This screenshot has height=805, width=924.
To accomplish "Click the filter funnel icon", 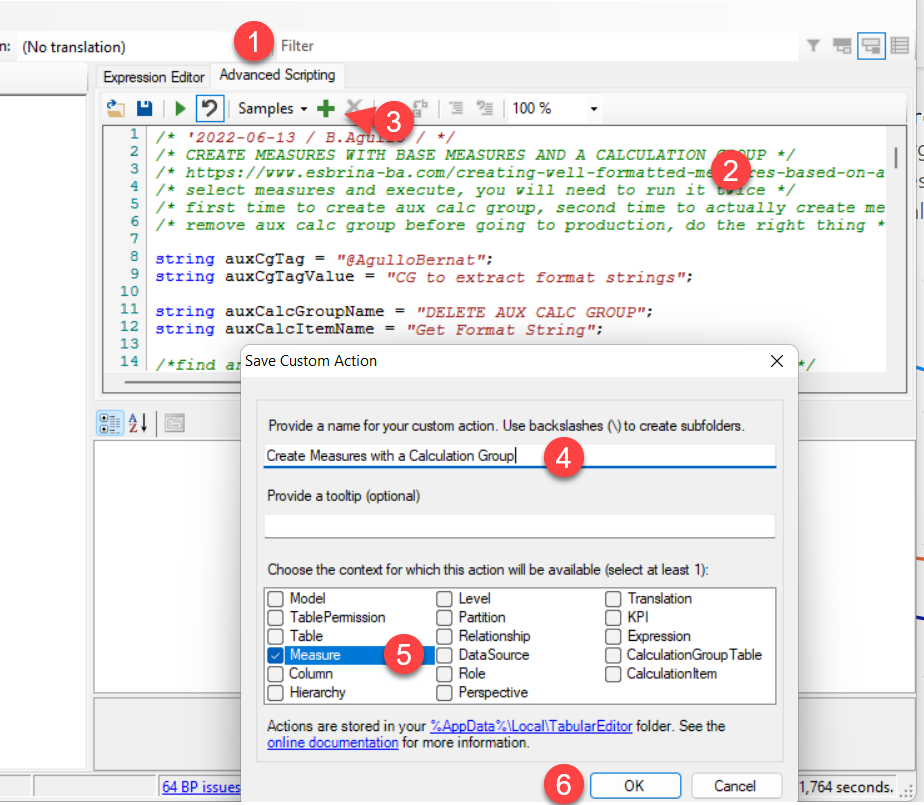I will pyautogui.click(x=814, y=46).
